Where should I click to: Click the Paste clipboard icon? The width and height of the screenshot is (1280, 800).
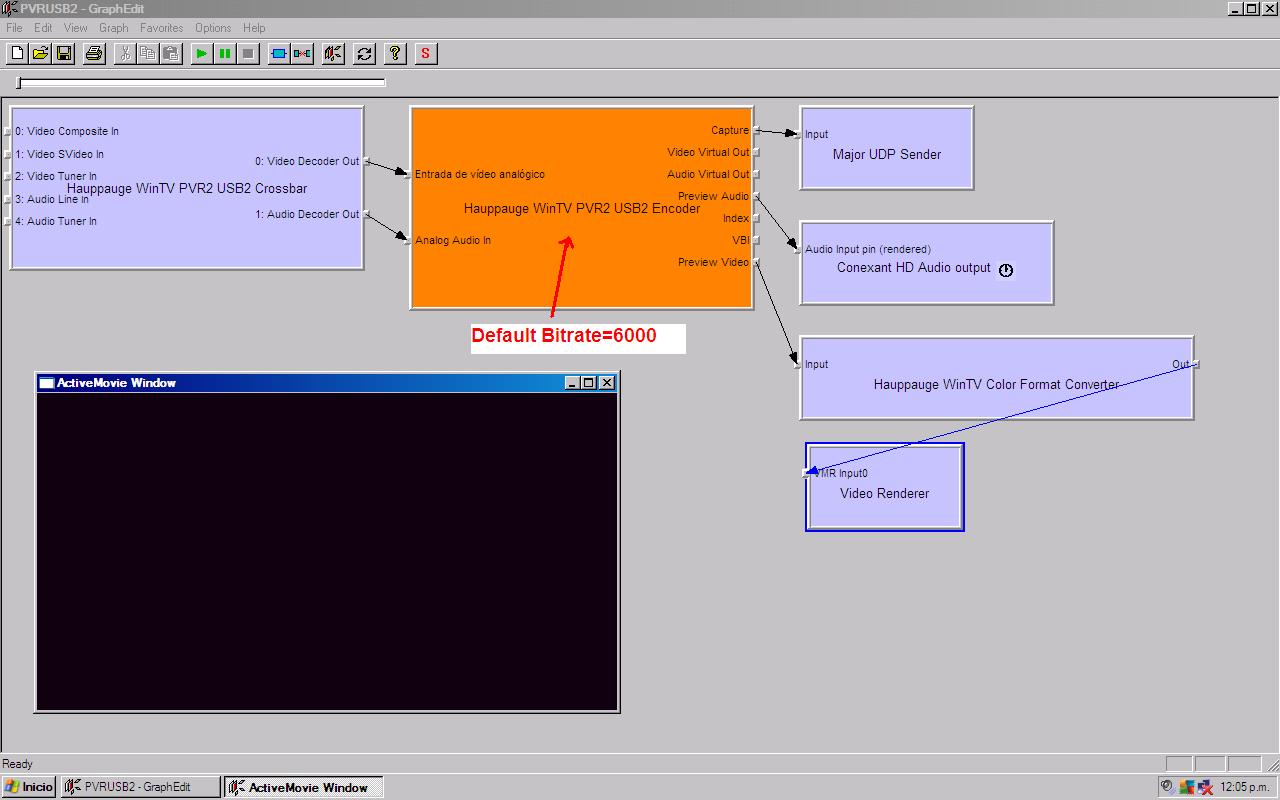tap(171, 53)
